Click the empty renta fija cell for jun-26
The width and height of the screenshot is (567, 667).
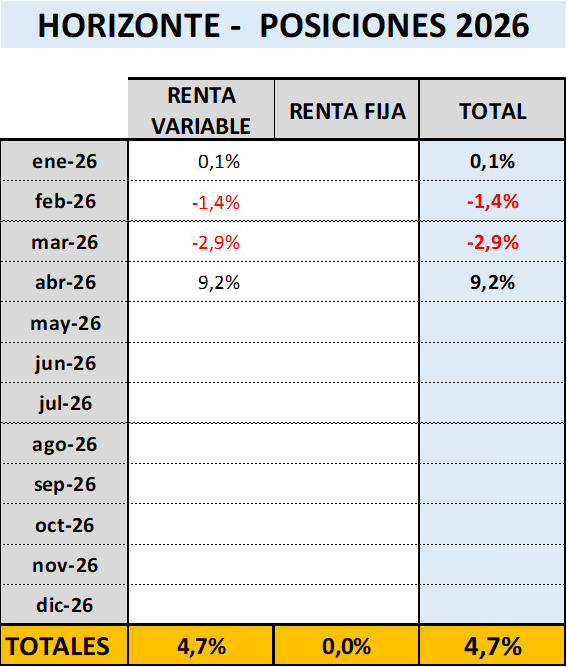click(x=346, y=363)
